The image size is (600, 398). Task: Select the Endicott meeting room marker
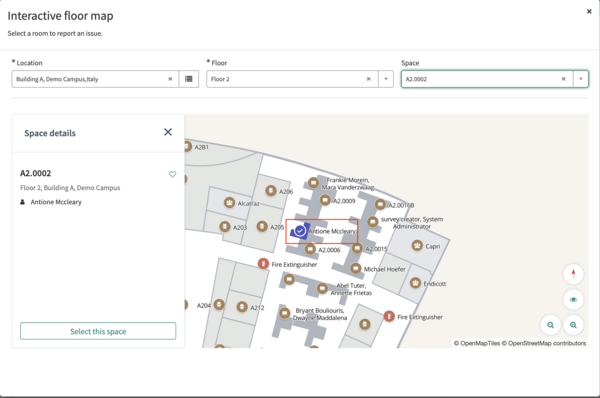click(416, 283)
